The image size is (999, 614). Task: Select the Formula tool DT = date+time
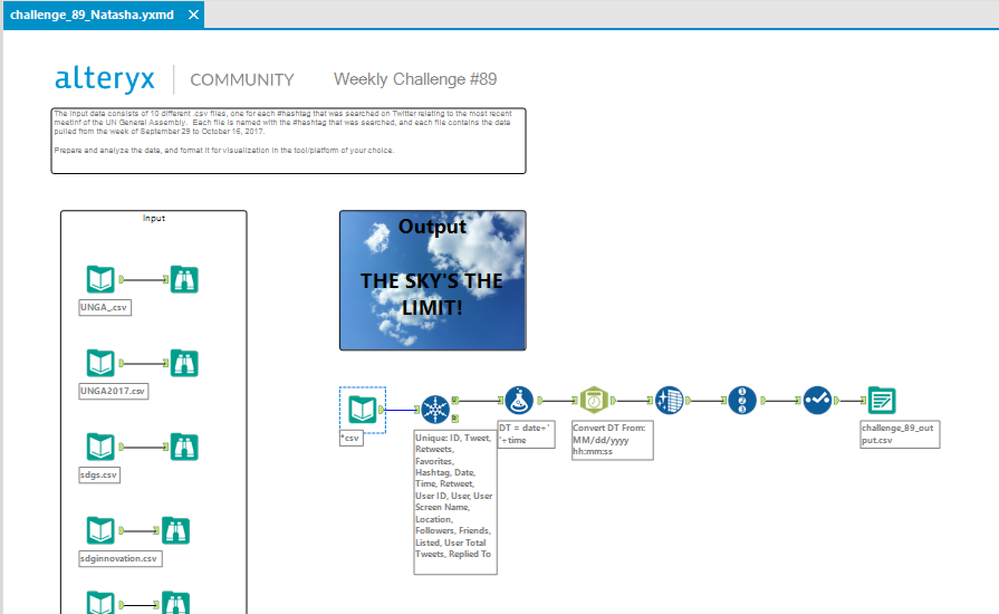[519, 401]
